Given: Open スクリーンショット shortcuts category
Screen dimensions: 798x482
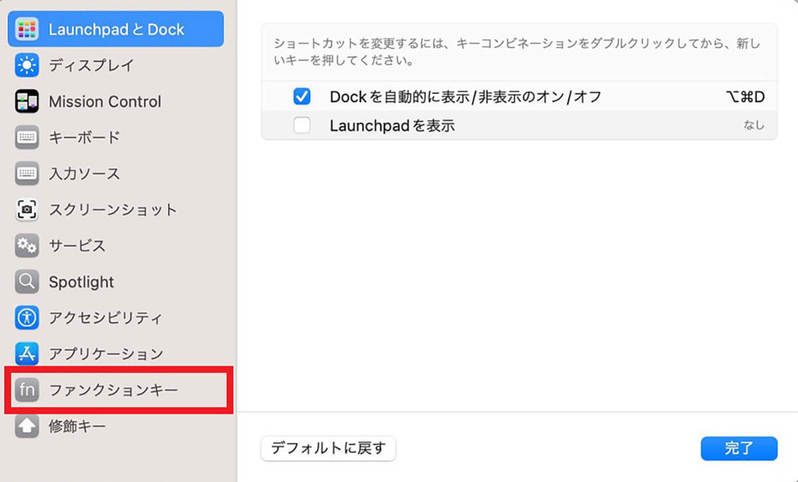Looking at the screenshot, I should 112,210.
